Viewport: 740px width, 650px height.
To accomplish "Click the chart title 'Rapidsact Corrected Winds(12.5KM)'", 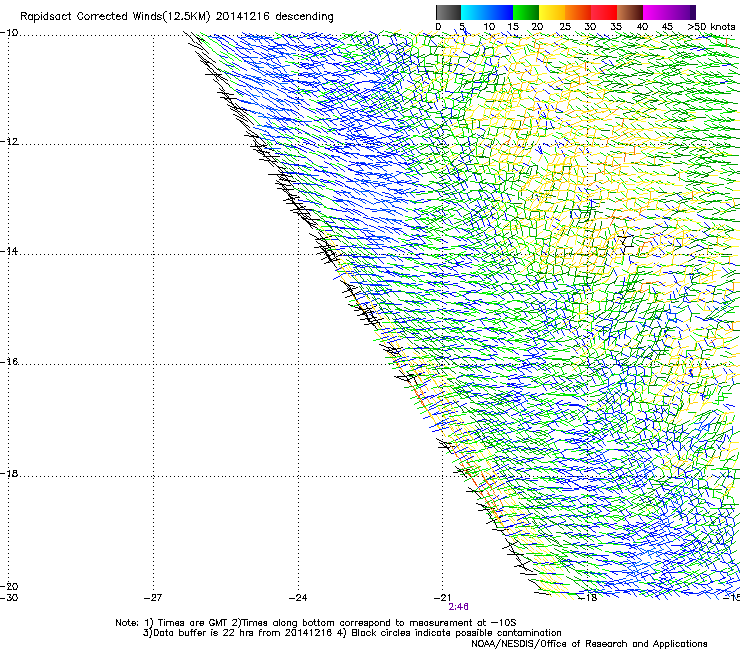I will [115, 17].
